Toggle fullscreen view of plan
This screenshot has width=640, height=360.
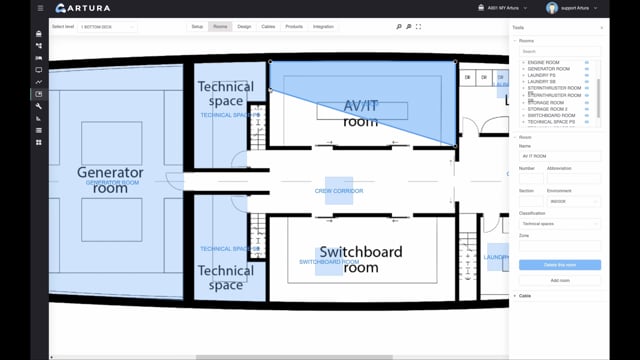418,27
